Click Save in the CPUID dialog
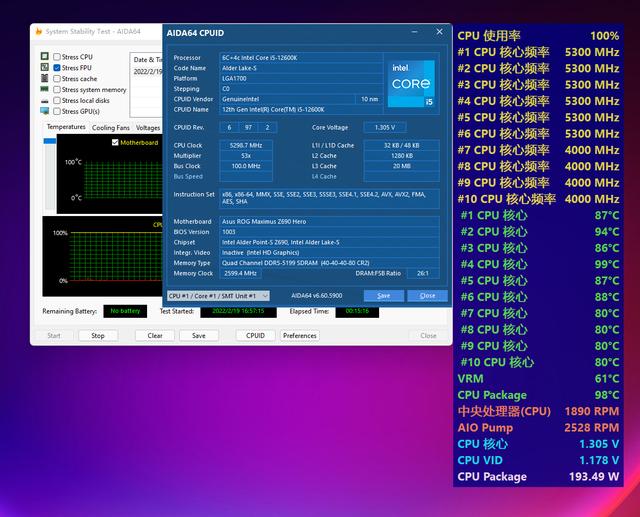This screenshot has height=517, width=640. 383,296
